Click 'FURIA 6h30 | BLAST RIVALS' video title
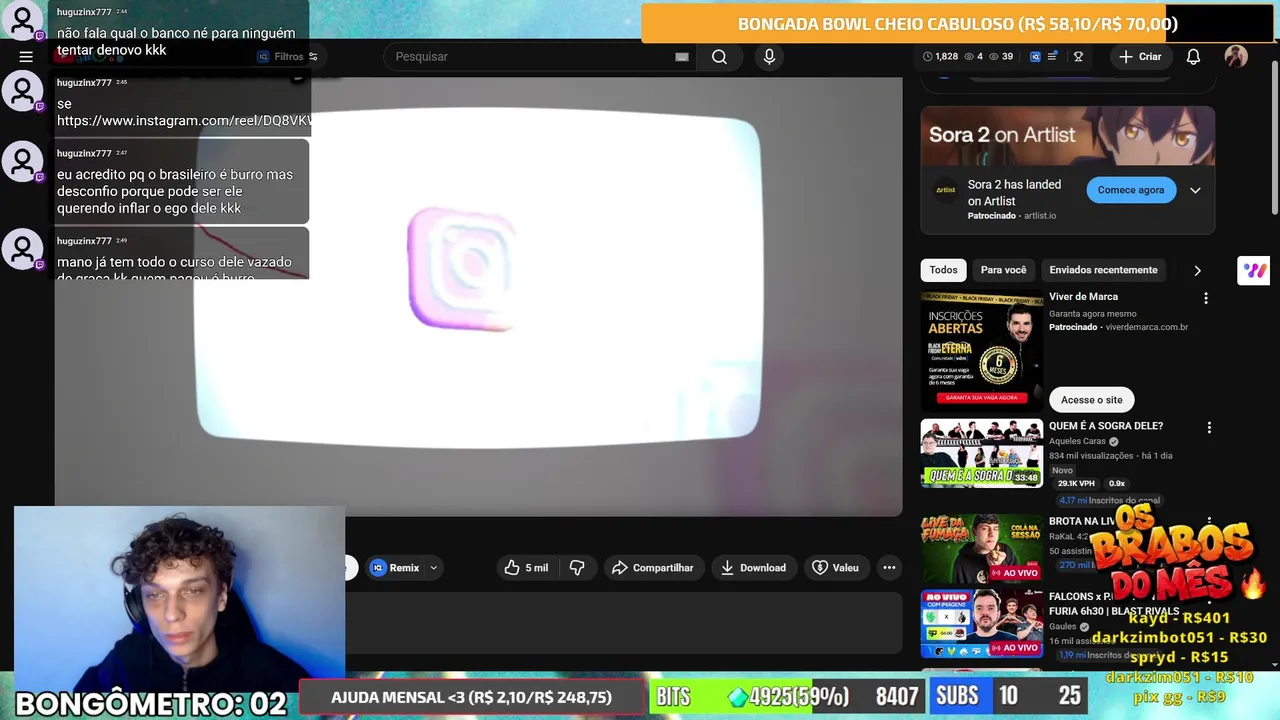The image size is (1280, 720). point(1114,611)
